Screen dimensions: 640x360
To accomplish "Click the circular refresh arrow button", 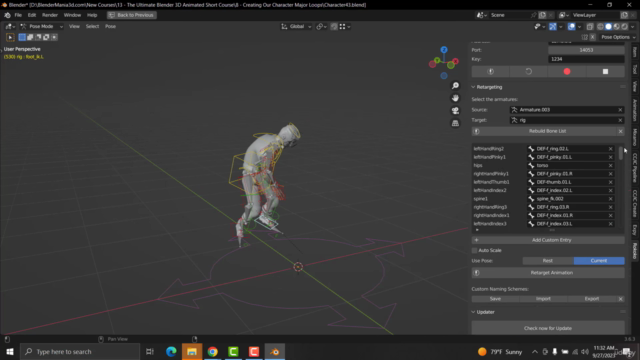I will coord(529,71).
